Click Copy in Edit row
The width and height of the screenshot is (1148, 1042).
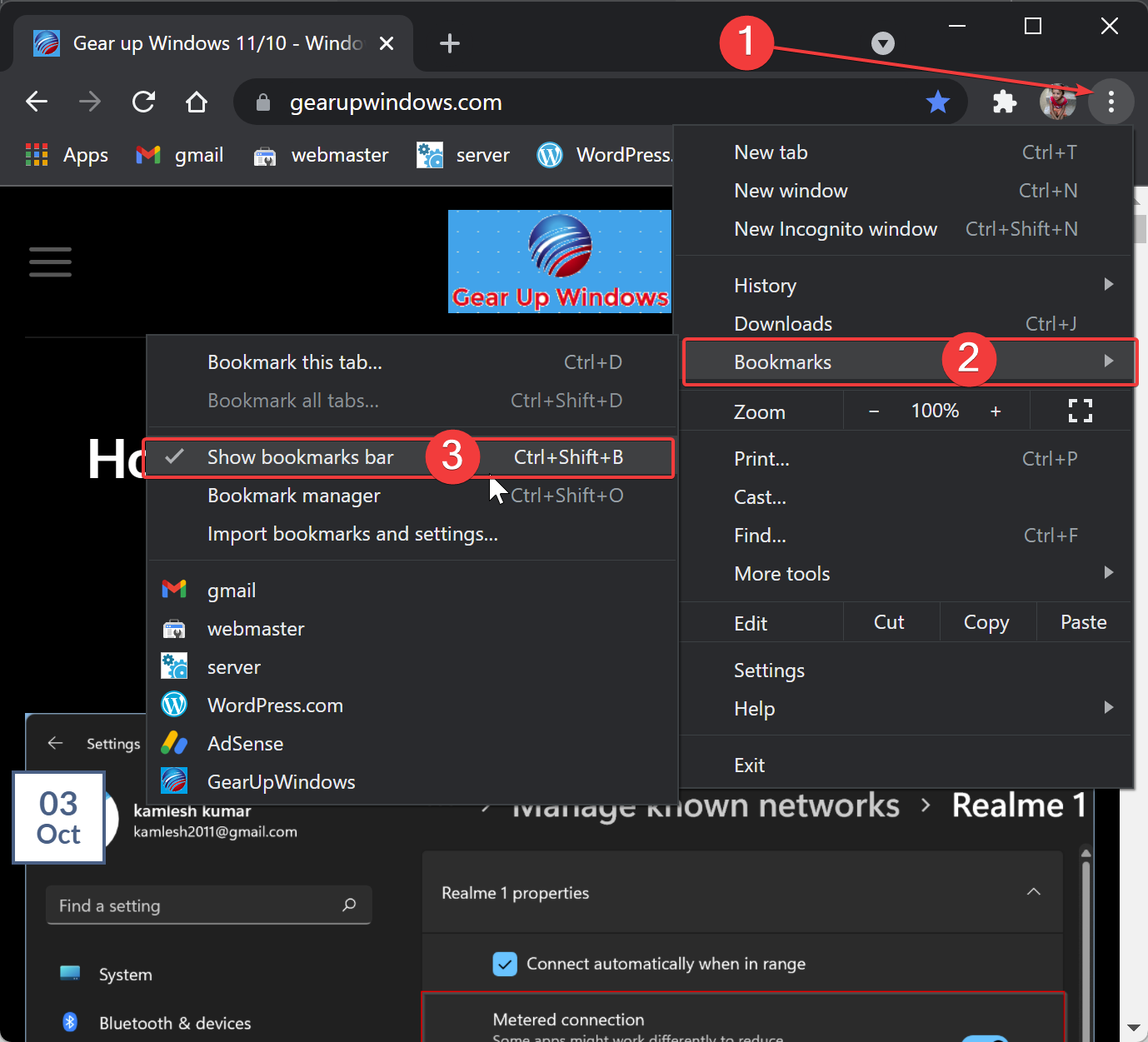[x=986, y=622]
